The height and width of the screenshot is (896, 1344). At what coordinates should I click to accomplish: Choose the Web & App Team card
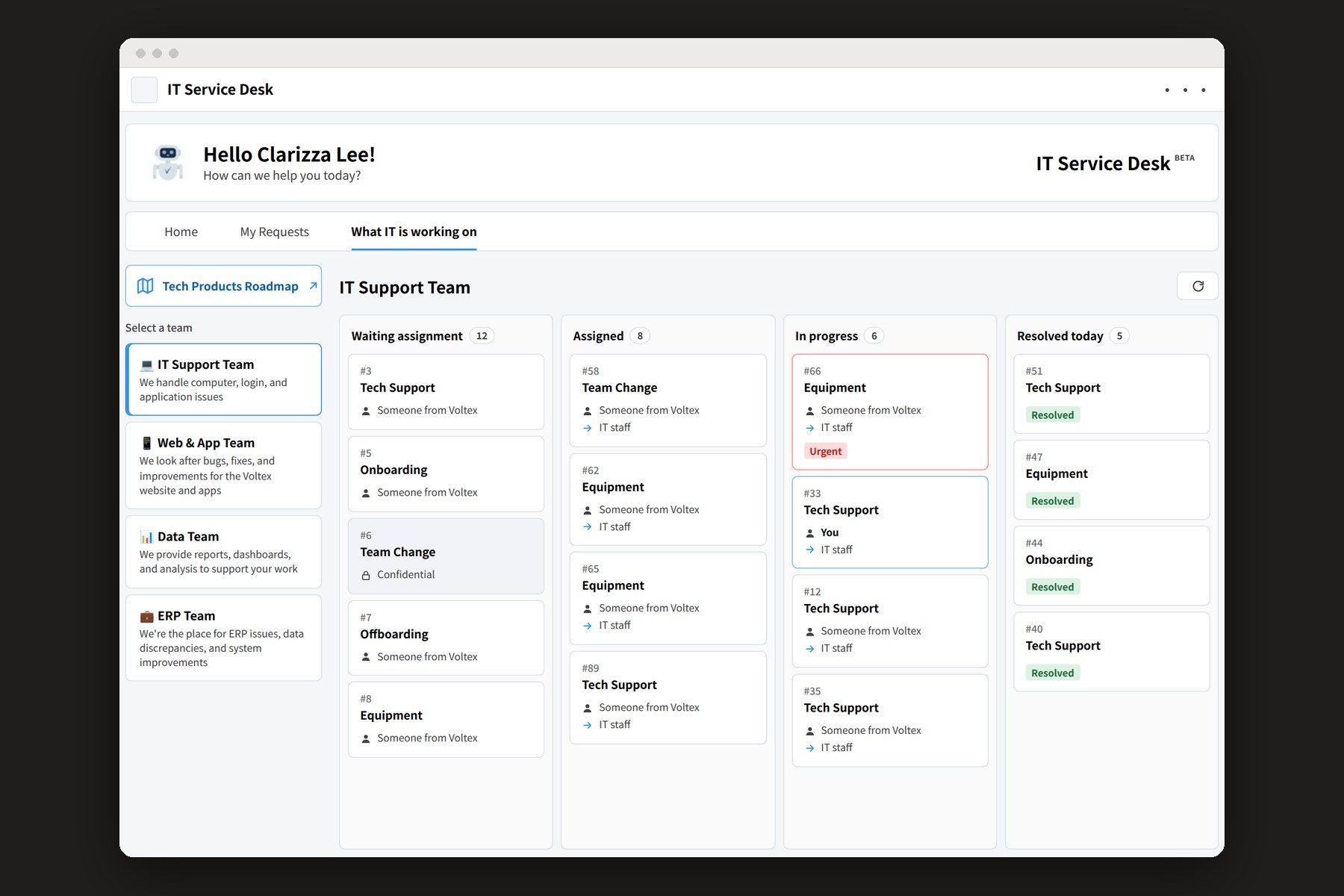(223, 465)
